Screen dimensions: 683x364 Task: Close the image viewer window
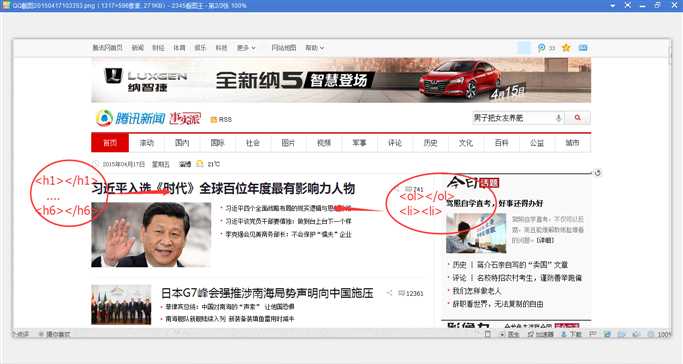point(673,5)
